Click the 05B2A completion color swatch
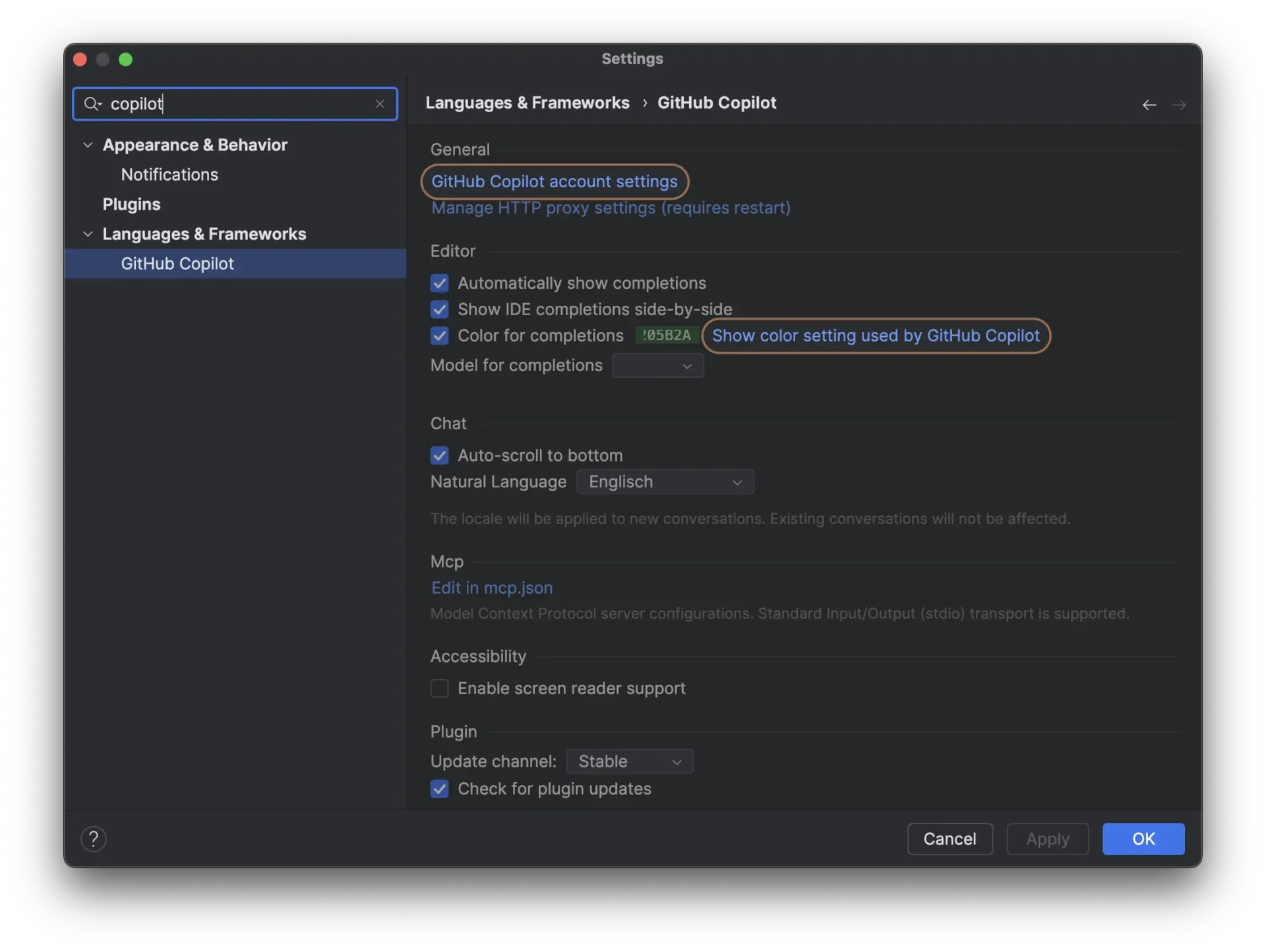The height and width of the screenshot is (952, 1266). pyautogui.click(x=666, y=336)
